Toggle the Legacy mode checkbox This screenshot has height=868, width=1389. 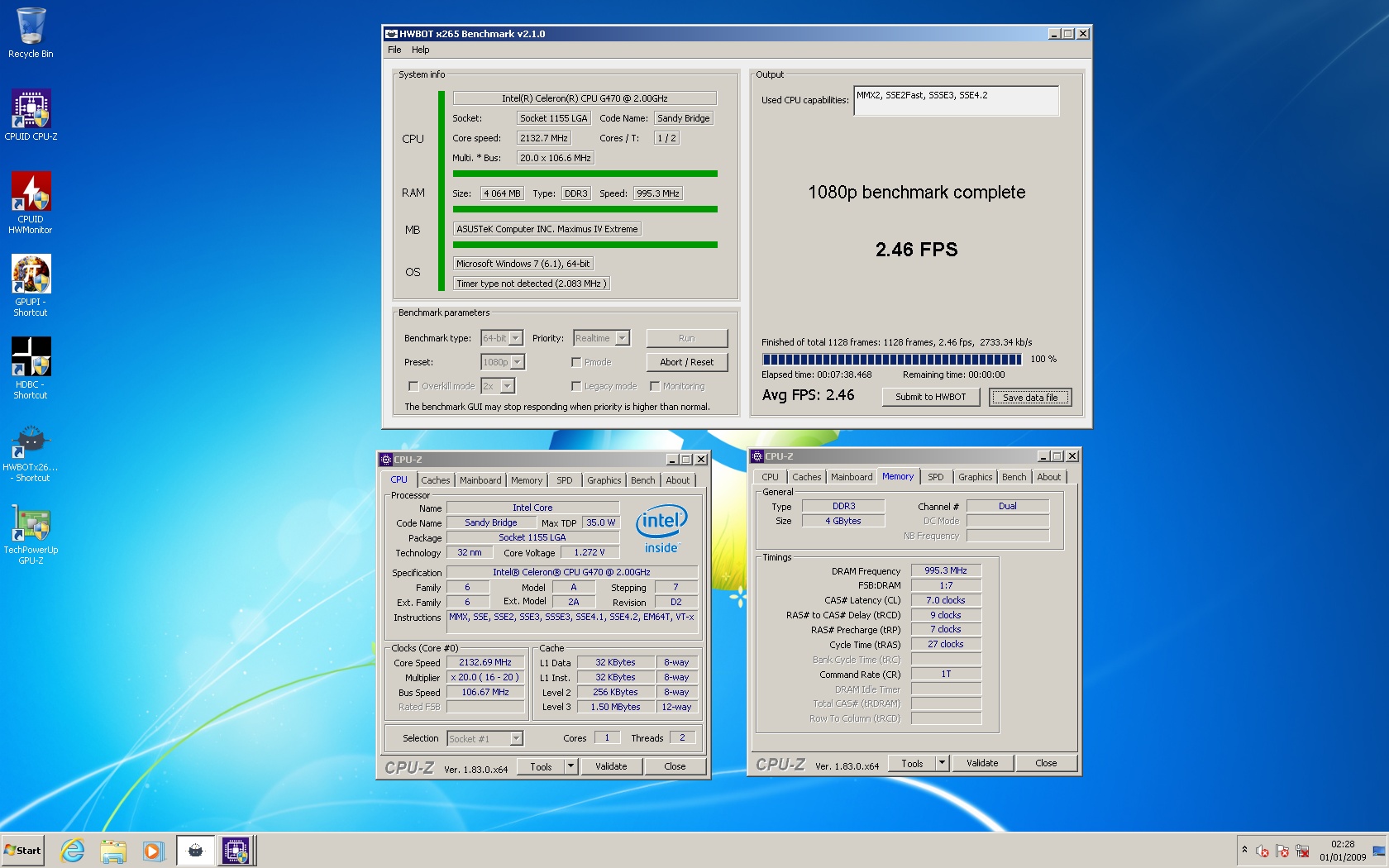pyautogui.click(x=576, y=386)
